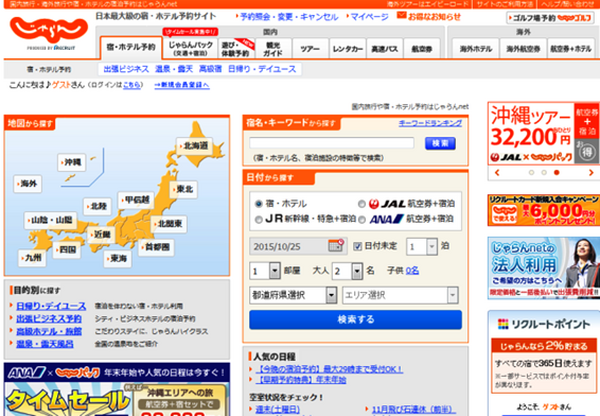Open the リクルートカード 6,000円 campaign banner
This screenshot has width=600, height=416.
544,210
